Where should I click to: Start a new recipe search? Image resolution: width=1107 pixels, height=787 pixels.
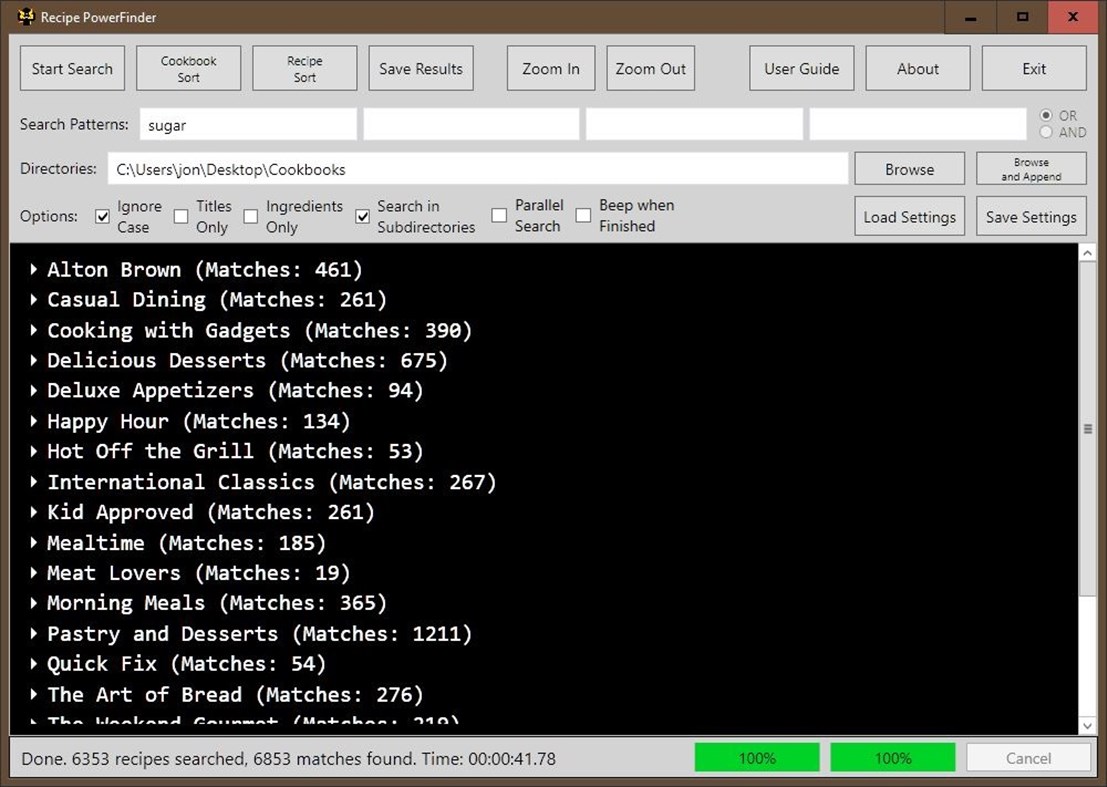pos(71,68)
